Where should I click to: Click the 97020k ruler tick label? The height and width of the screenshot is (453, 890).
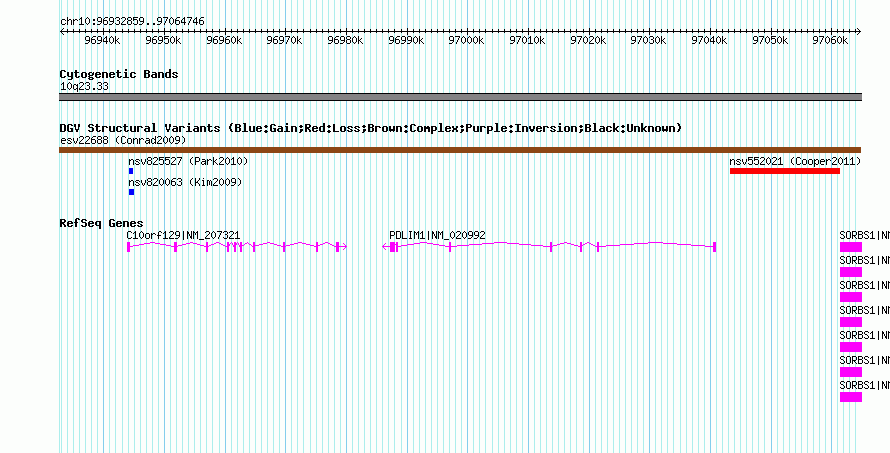[588, 41]
